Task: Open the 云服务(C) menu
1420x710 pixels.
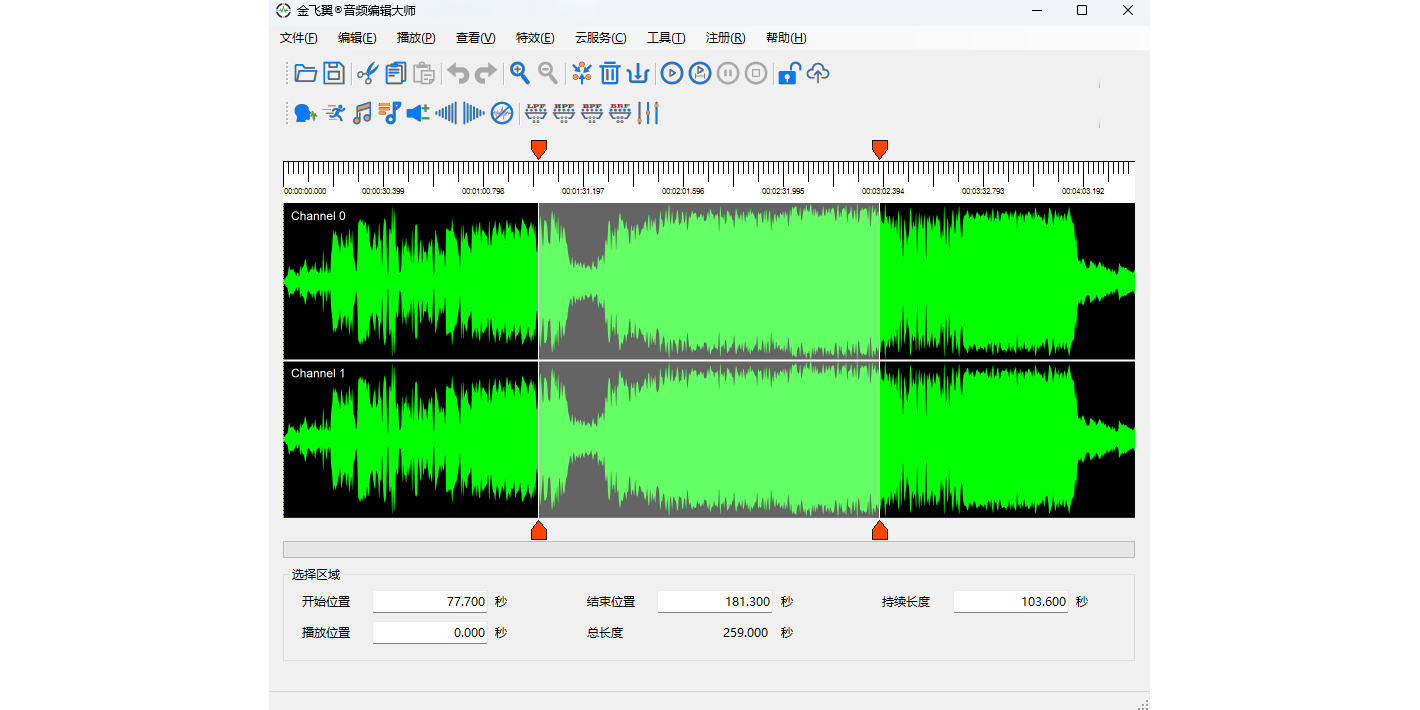Action: point(600,38)
